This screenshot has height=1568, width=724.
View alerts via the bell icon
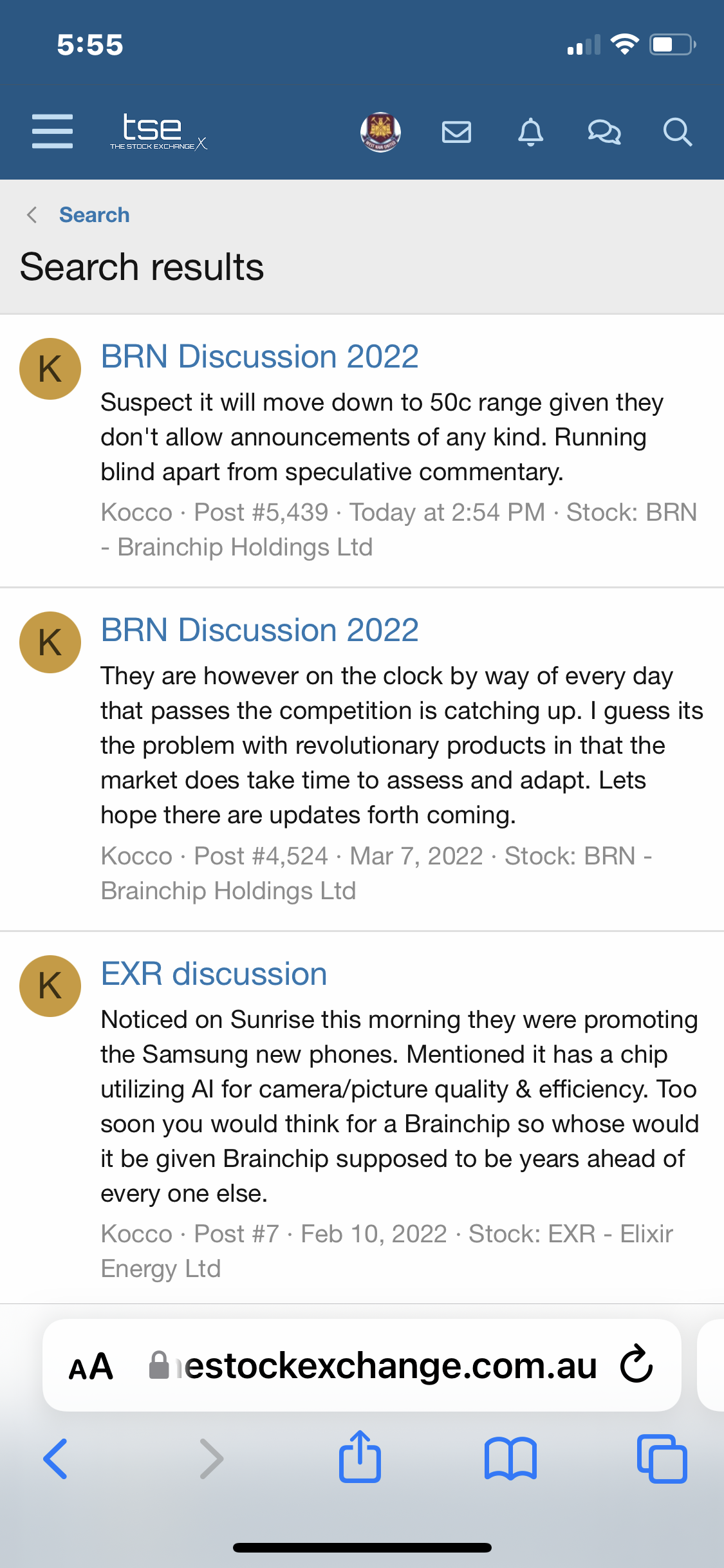pos(531,132)
